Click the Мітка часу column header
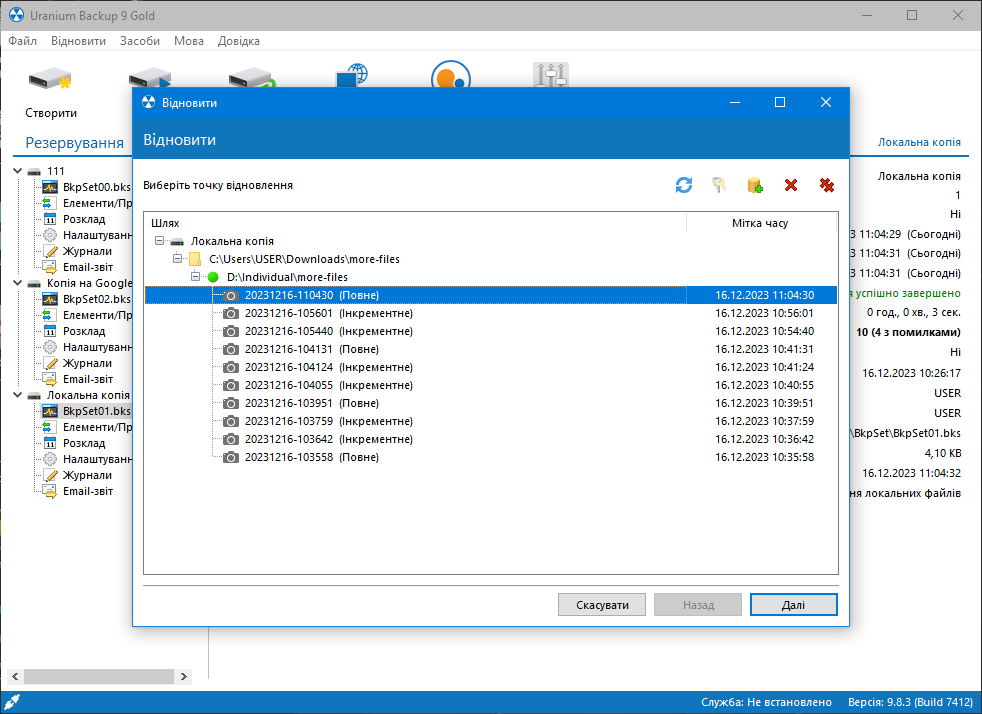This screenshot has height=714, width=982. click(x=760, y=223)
